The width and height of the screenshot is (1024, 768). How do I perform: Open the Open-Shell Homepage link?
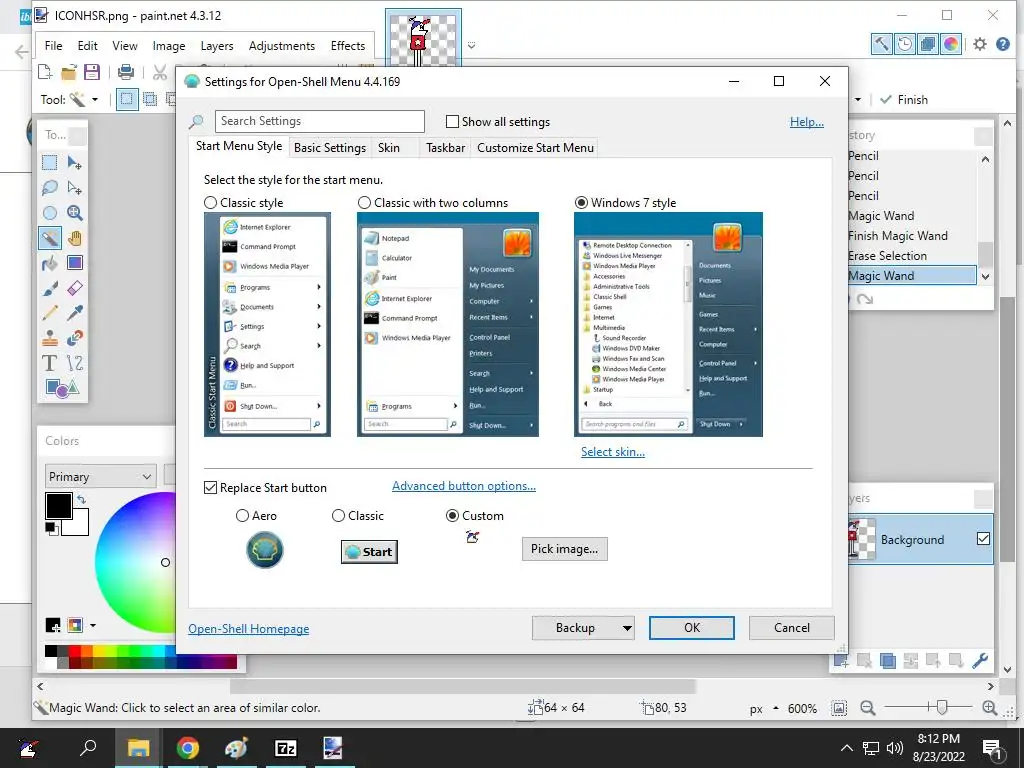[x=249, y=628]
